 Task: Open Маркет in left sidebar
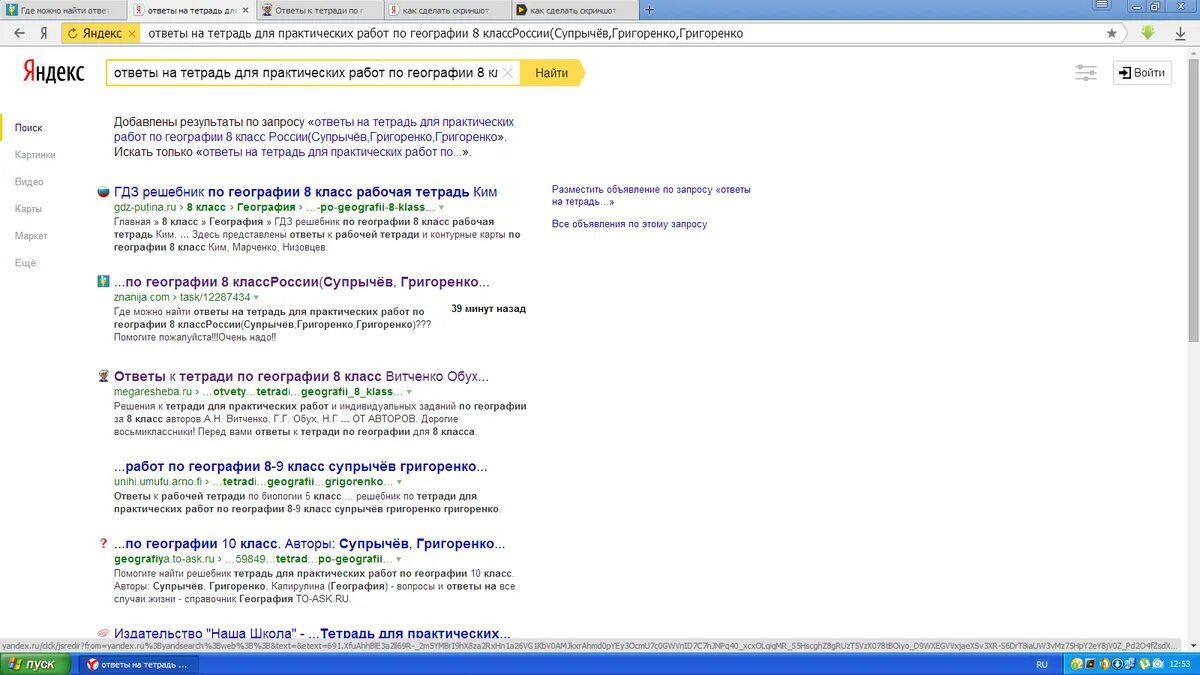pyautogui.click(x=32, y=236)
